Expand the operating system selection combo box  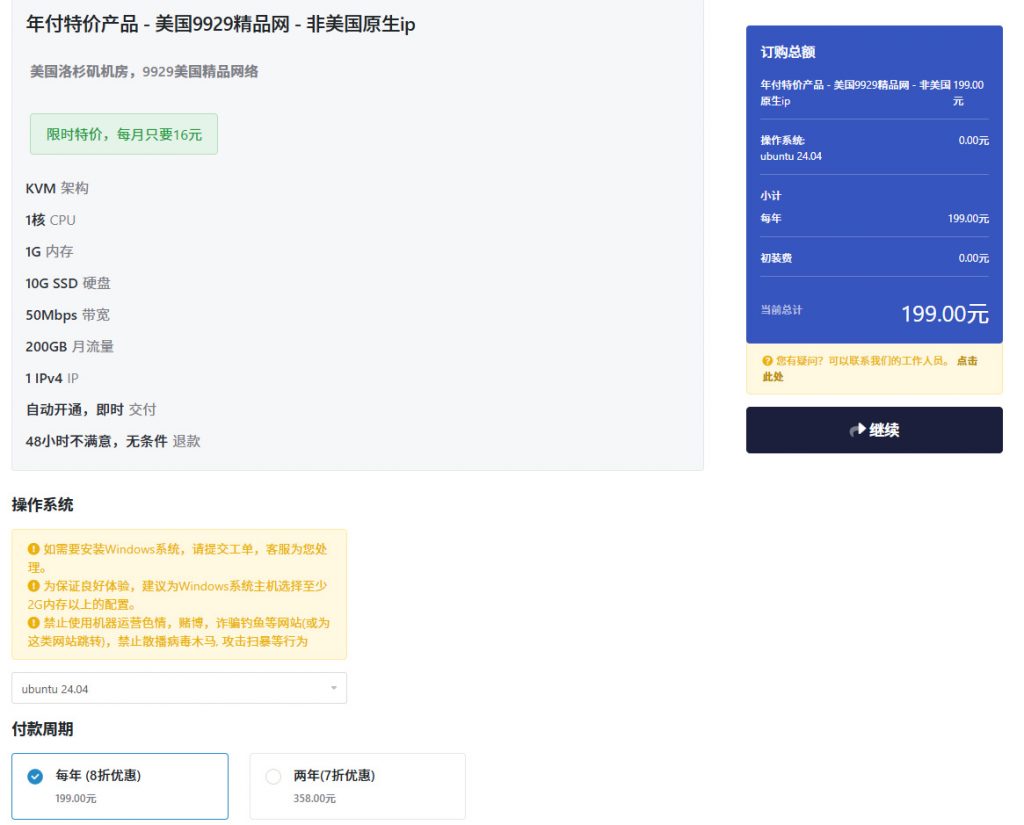point(178,688)
